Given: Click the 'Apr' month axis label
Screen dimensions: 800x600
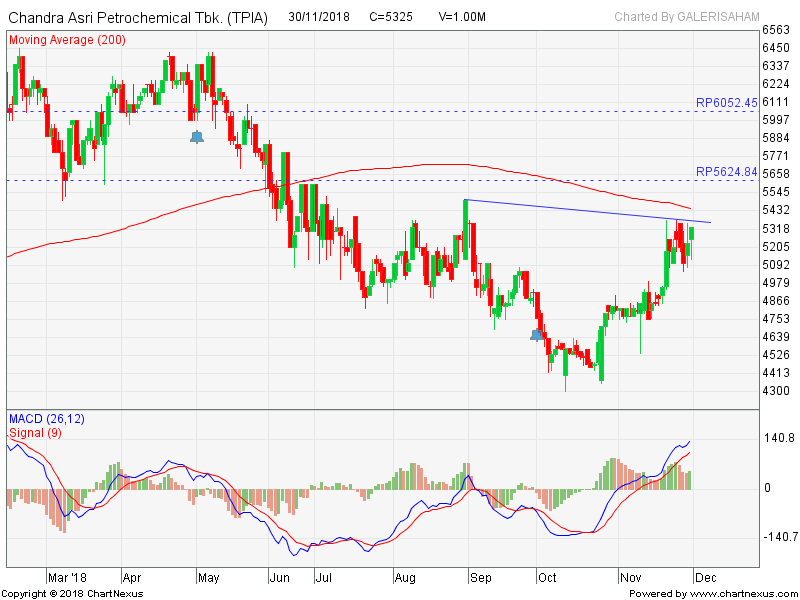Looking at the screenshot, I should pyautogui.click(x=132, y=578).
